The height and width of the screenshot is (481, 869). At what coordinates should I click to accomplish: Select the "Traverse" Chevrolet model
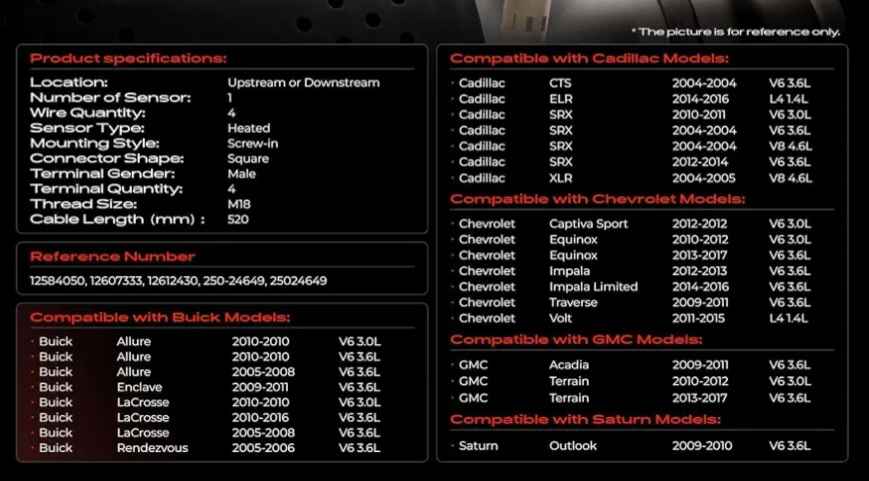(x=573, y=303)
